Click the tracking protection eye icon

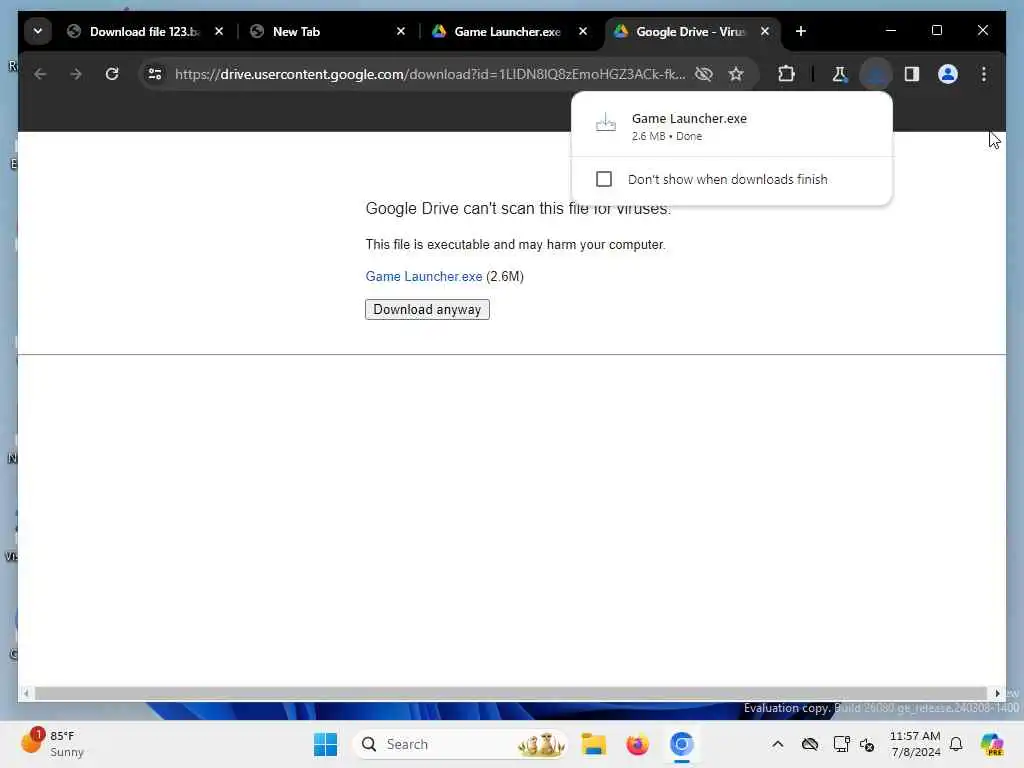704,74
